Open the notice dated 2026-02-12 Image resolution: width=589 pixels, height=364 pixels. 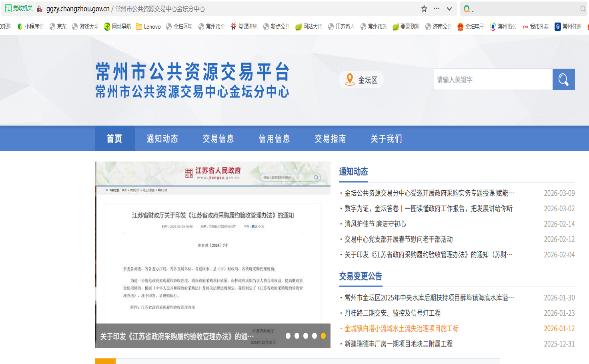tap(399, 239)
